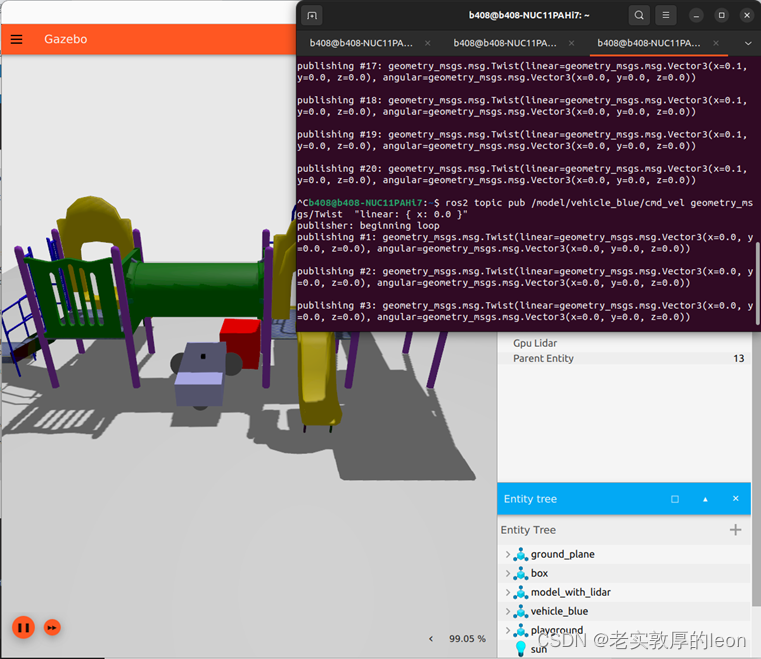Image resolution: width=761 pixels, height=659 pixels.
Task: Expand the vehicle_blue entity
Action: 508,611
